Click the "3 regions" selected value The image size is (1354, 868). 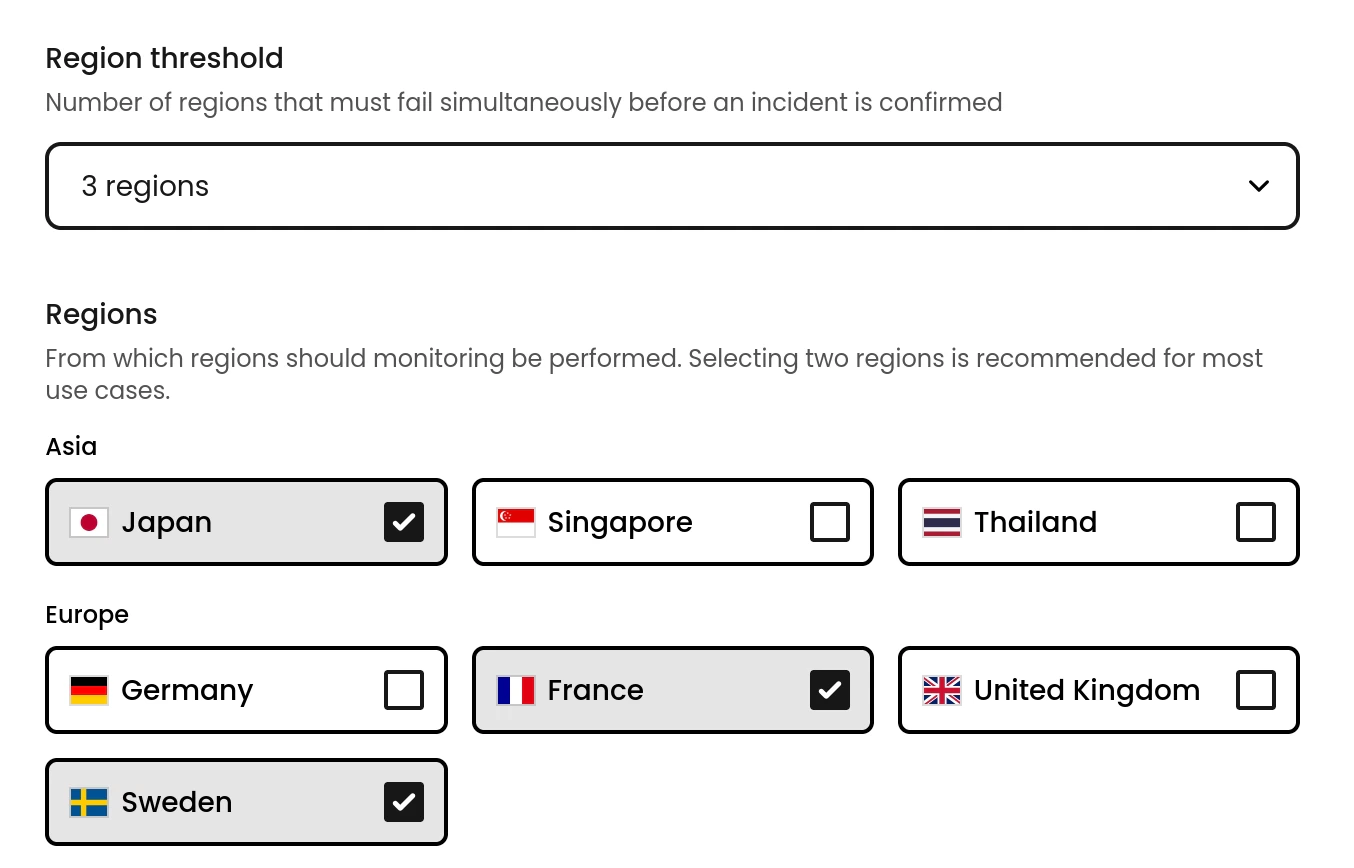(145, 186)
